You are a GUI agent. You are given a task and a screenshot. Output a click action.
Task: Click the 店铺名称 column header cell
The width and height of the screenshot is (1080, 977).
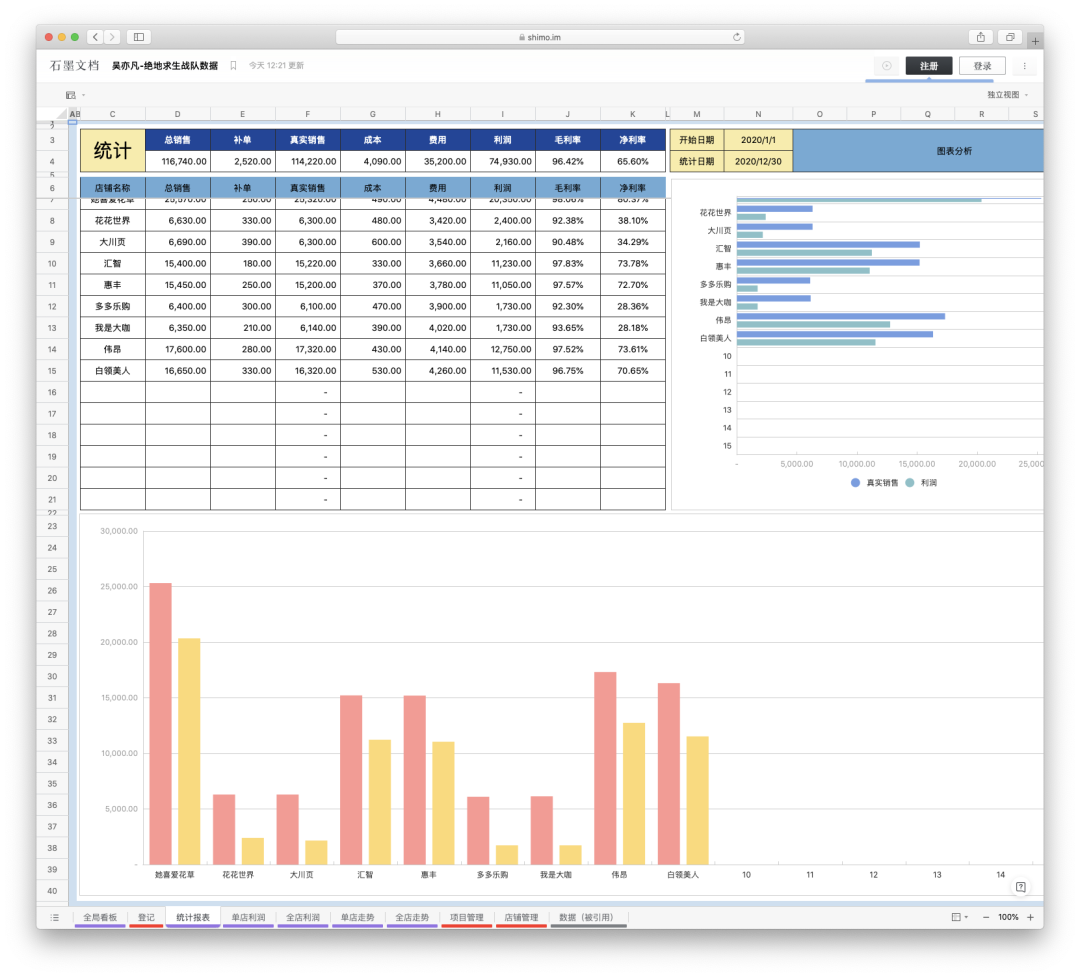[113, 187]
